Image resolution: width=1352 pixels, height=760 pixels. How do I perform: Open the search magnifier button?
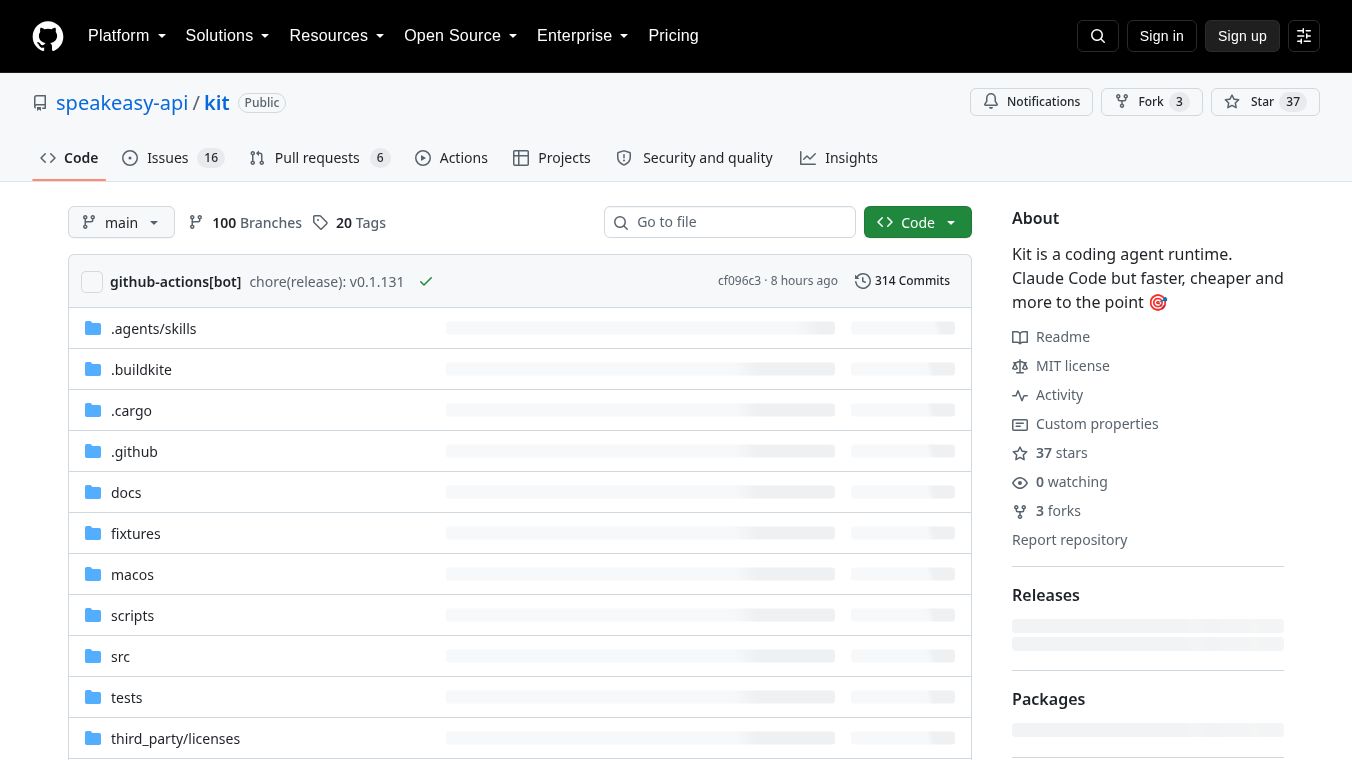pyautogui.click(x=1098, y=36)
